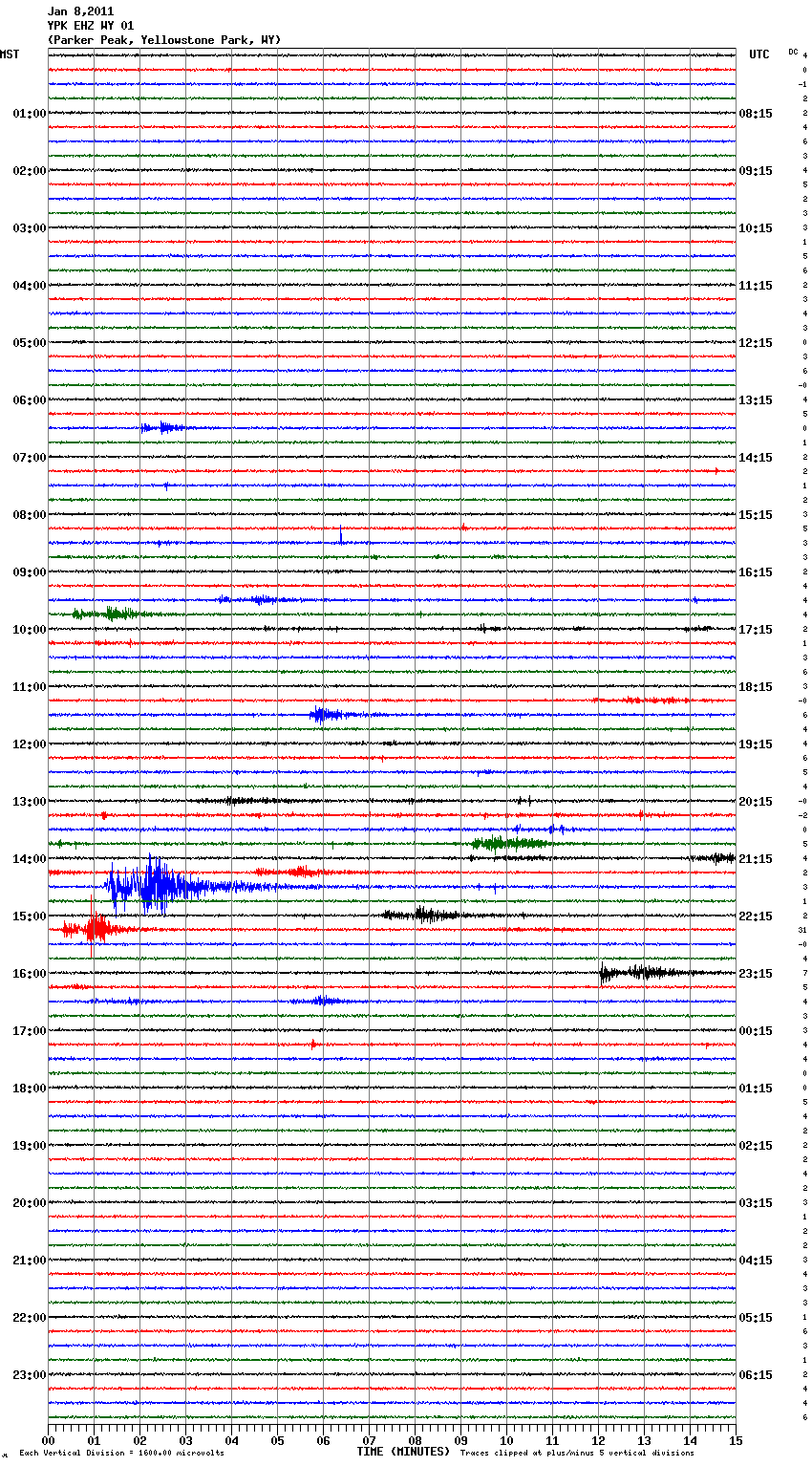Click the "(Parker Peak, Yellowstone Park, WY)" location text

(x=164, y=40)
